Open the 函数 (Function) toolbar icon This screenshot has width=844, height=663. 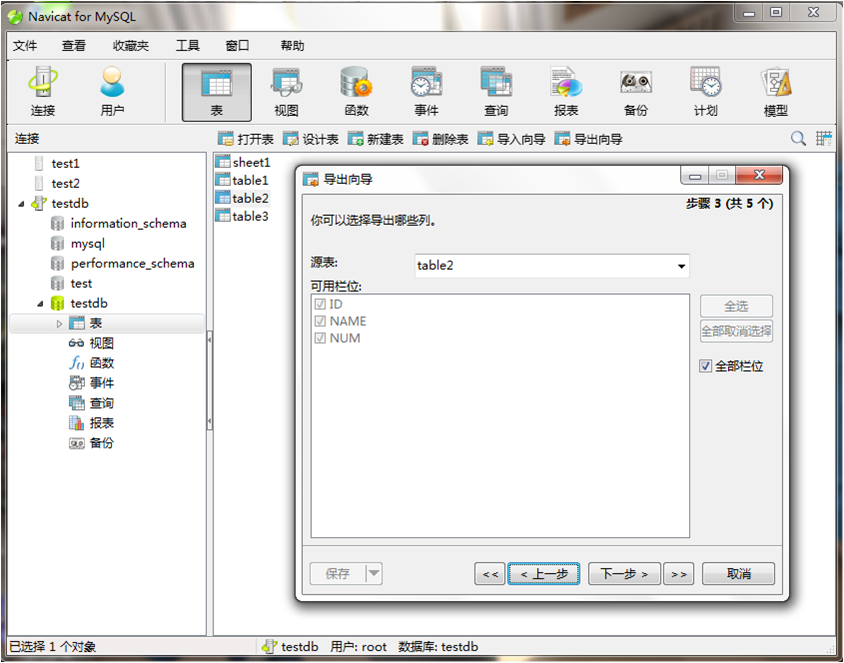pyautogui.click(x=356, y=92)
